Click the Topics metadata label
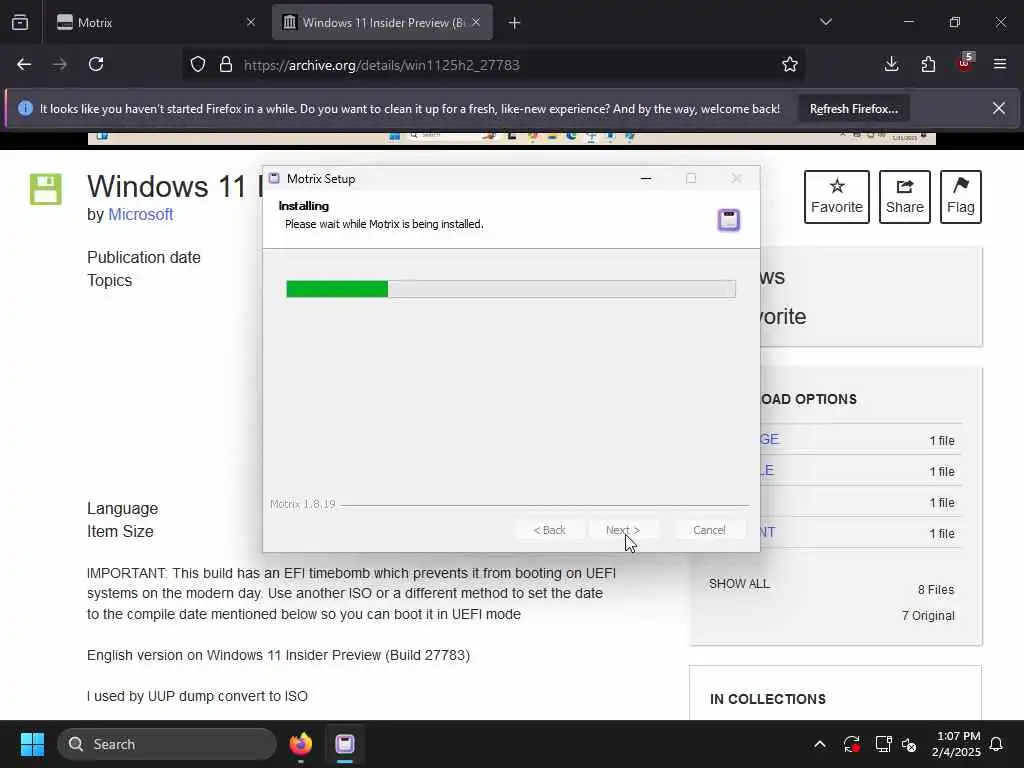This screenshot has height=768, width=1024. point(110,280)
